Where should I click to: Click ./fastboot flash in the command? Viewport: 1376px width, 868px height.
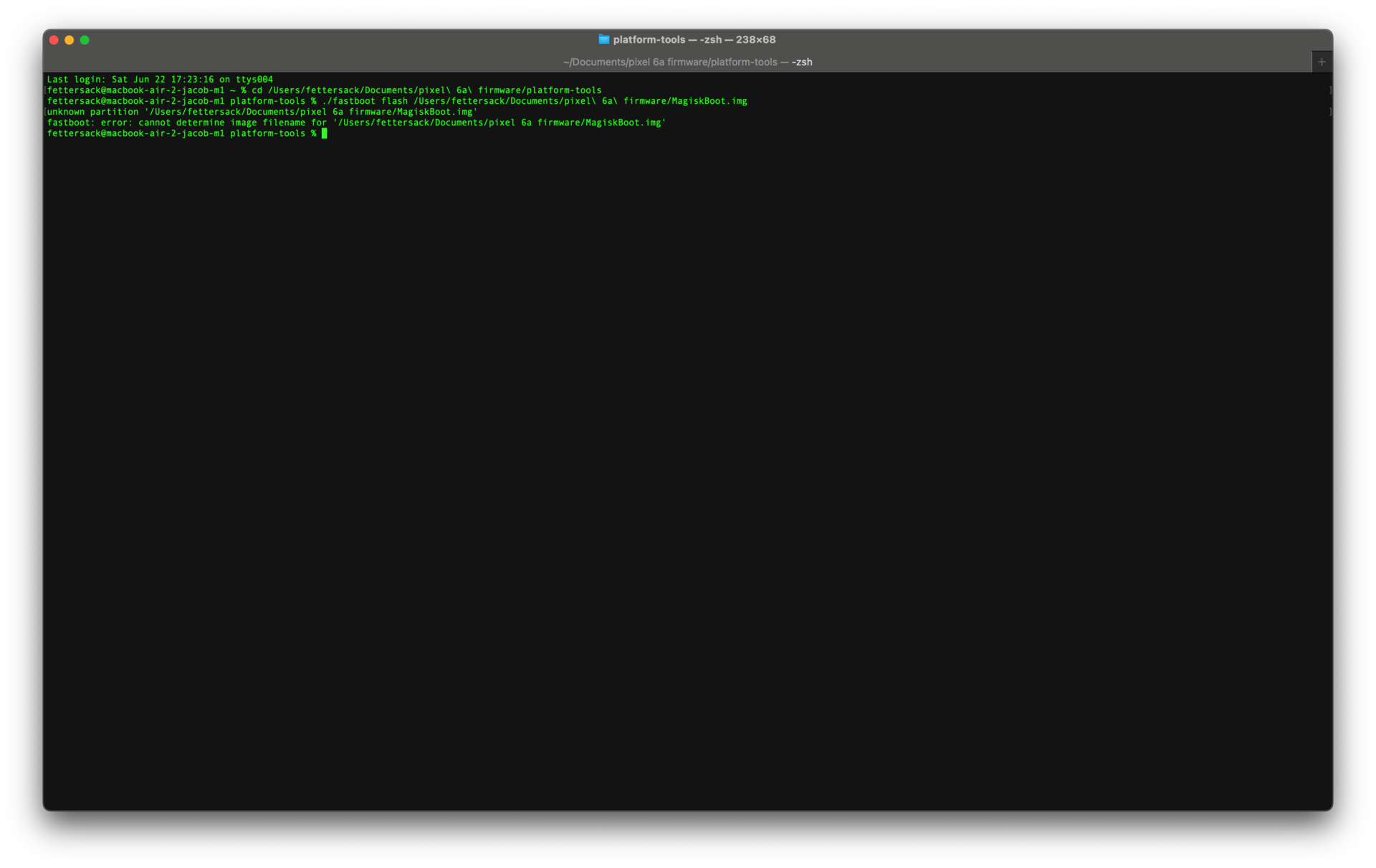point(364,101)
